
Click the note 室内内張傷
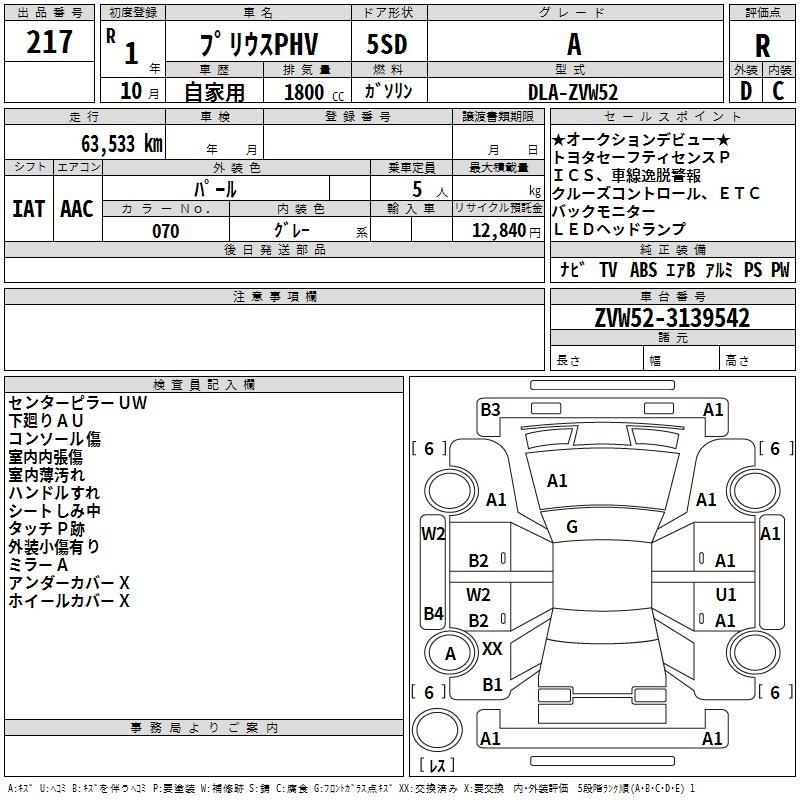click(x=45, y=457)
